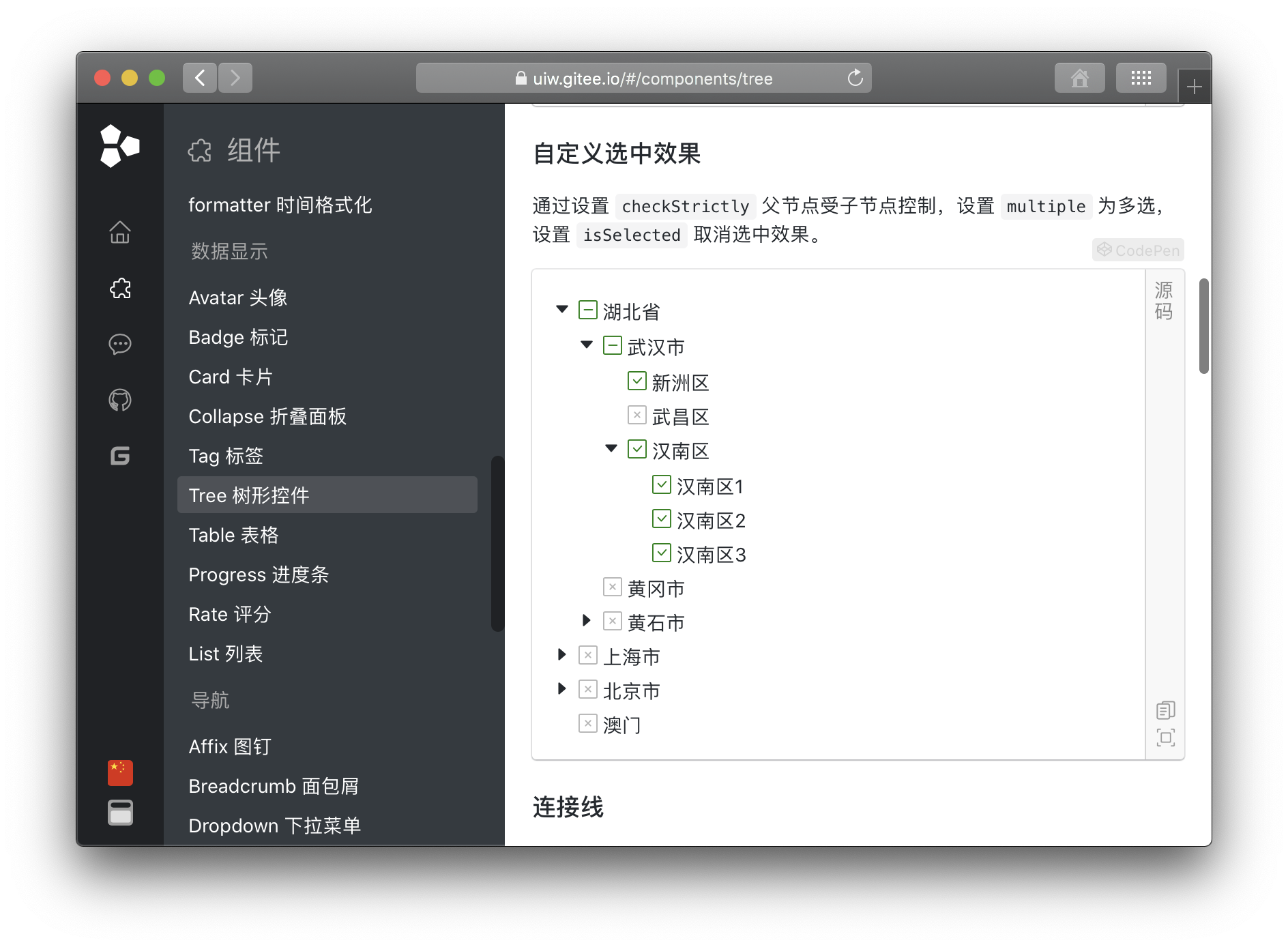Click the CodePen button
The image size is (1288, 947).
[1138, 250]
